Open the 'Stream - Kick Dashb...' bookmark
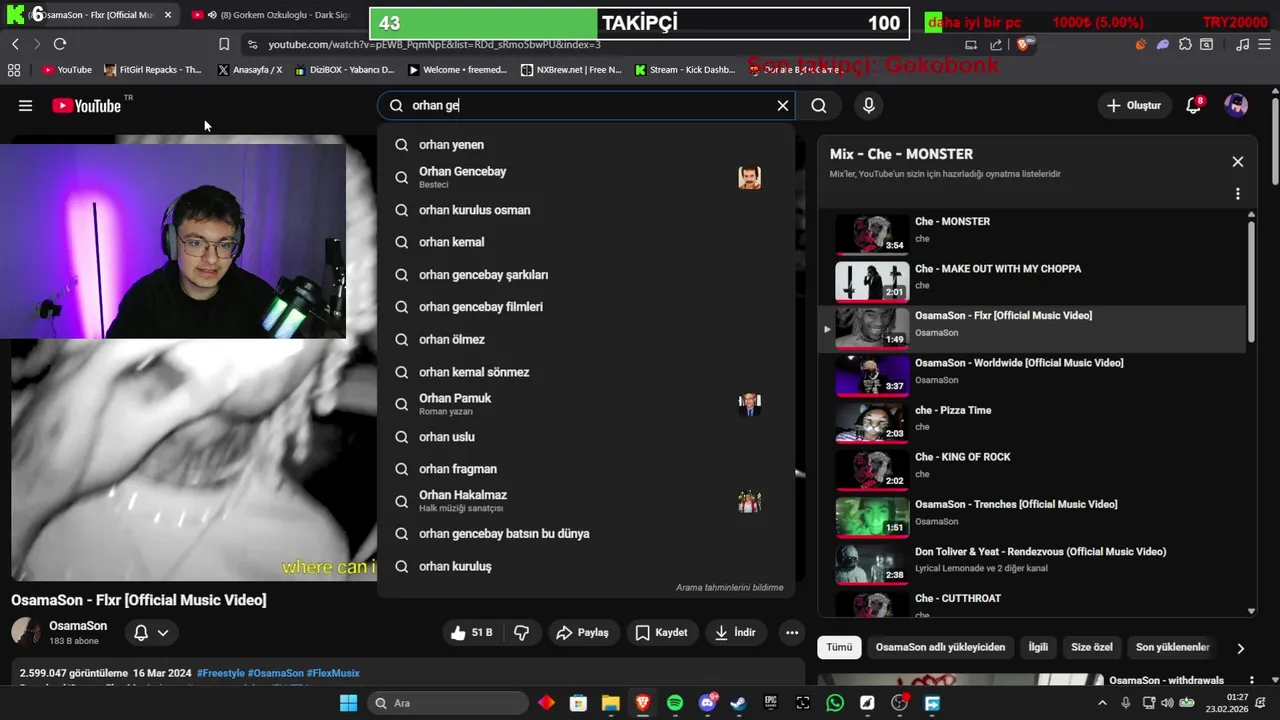Screen dimensions: 1280x720 [683, 70]
